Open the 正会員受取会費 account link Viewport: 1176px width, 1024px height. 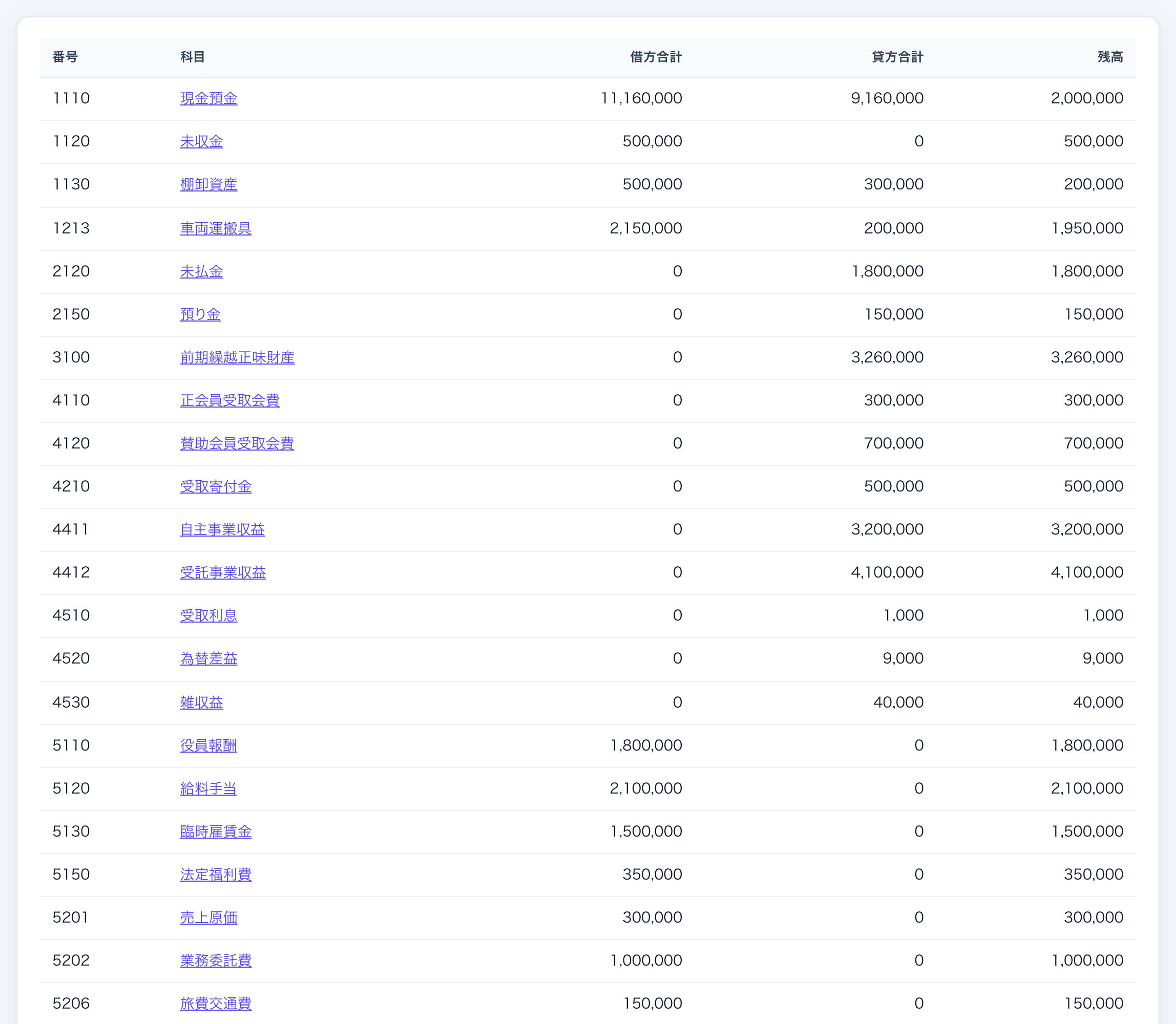pyautogui.click(x=230, y=400)
